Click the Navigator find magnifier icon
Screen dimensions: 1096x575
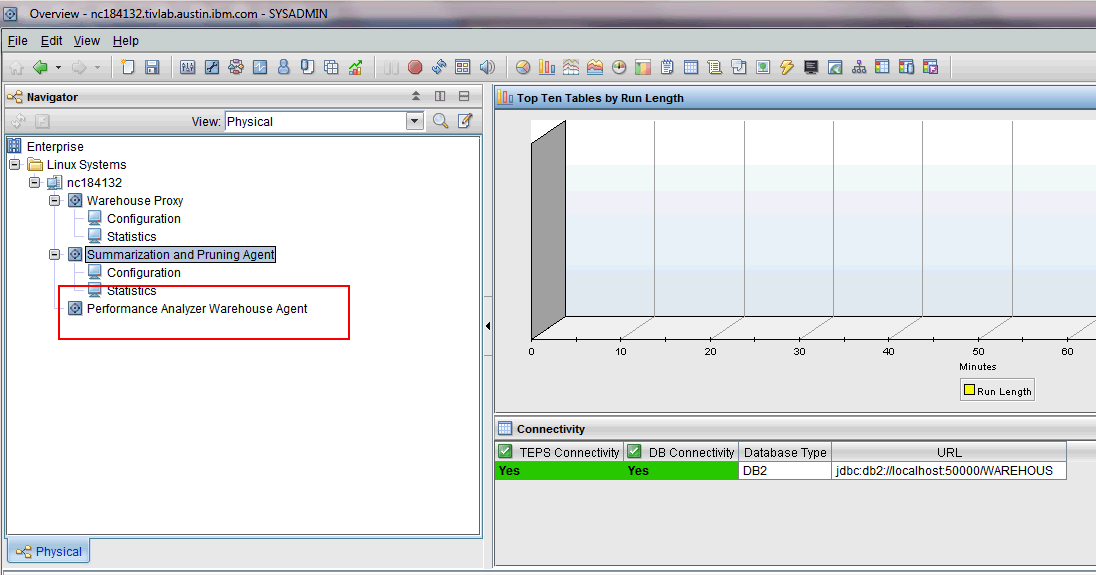click(x=440, y=121)
